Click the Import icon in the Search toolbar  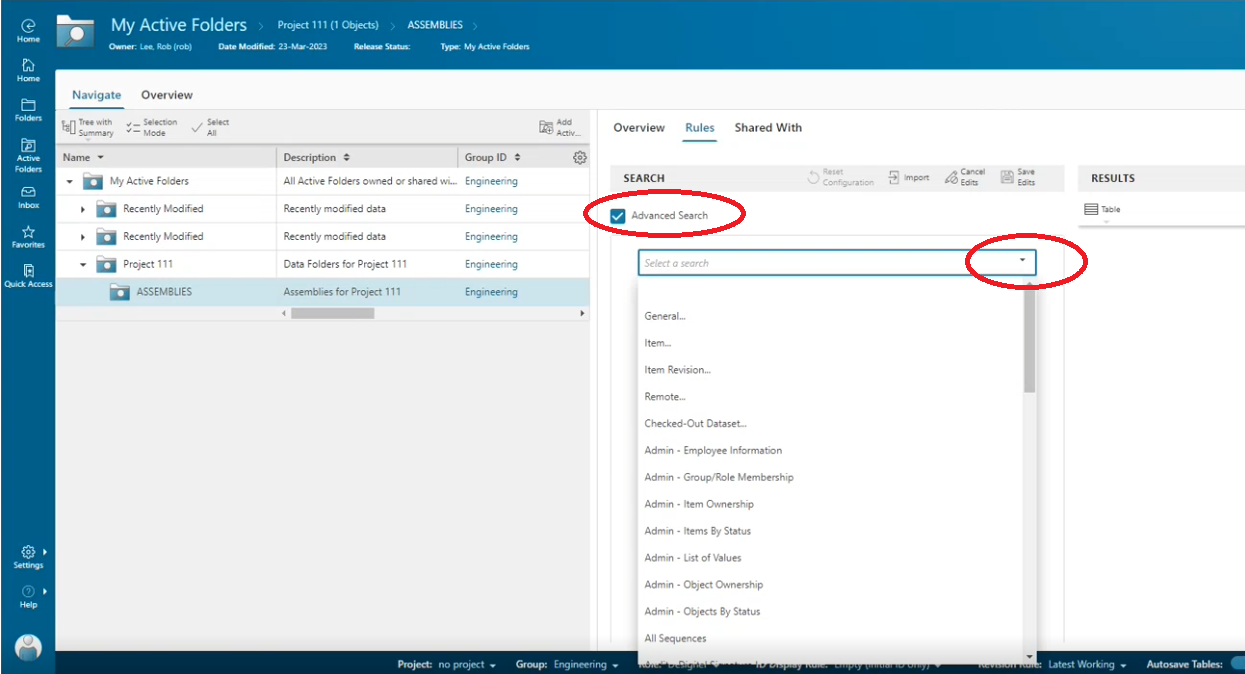click(908, 176)
